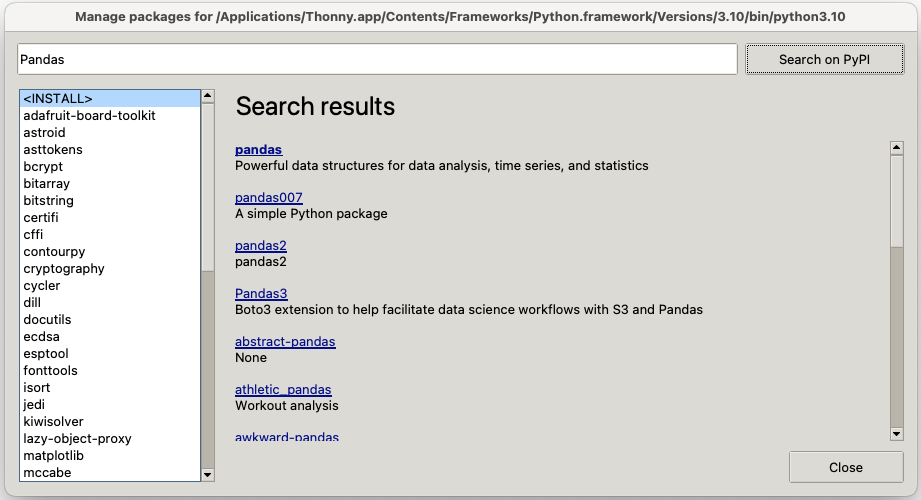Click the Search on PyPI button
This screenshot has width=921, height=500.
pyautogui.click(x=825, y=59)
